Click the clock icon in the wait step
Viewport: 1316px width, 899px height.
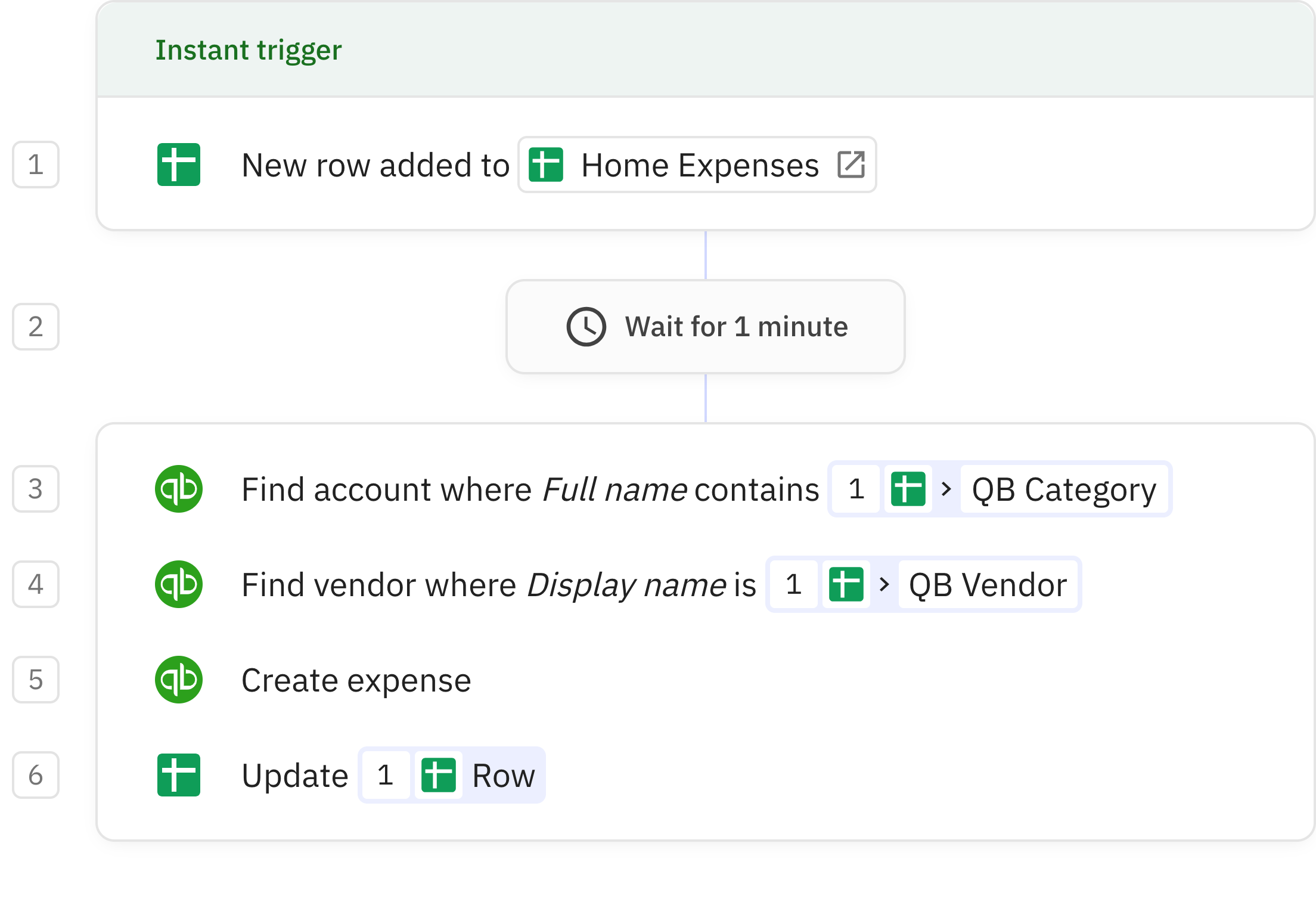tap(586, 327)
